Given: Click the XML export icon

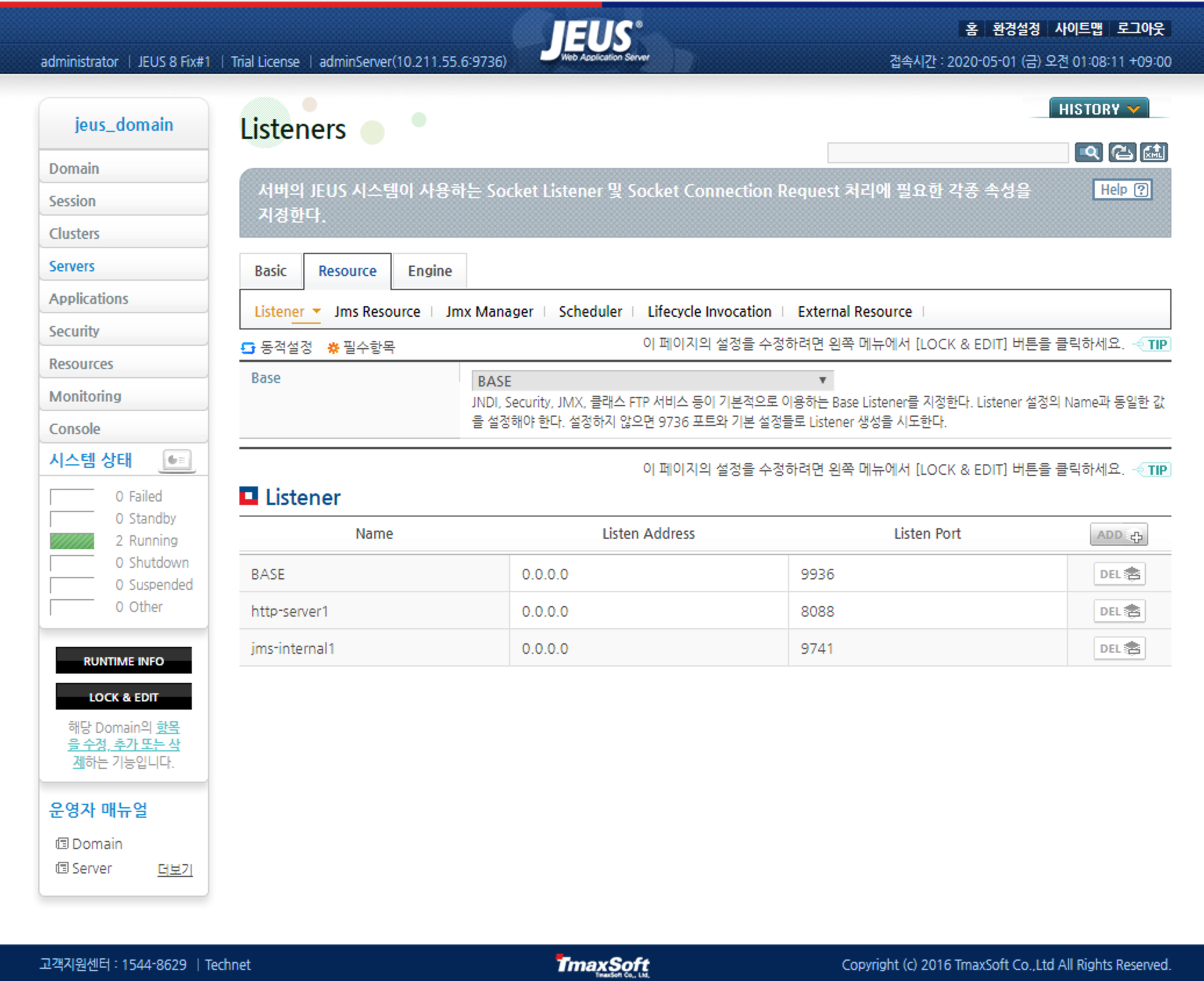Looking at the screenshot, I should (1153, 153).
